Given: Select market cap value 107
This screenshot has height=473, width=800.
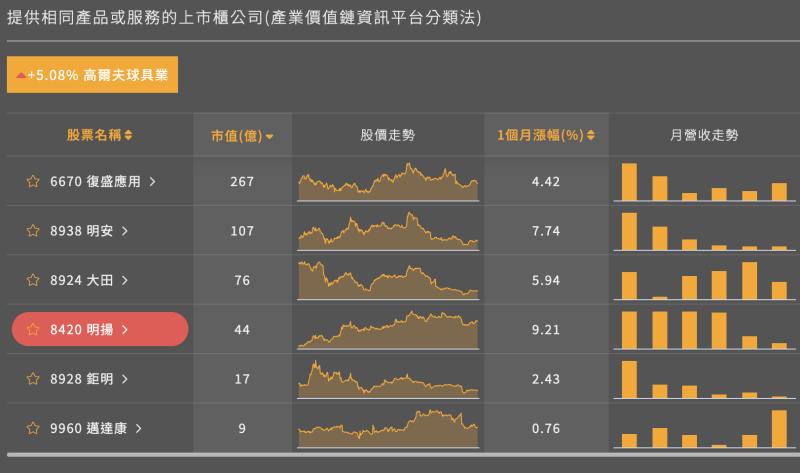Looking at the screenshot, I should pos(242,231).
